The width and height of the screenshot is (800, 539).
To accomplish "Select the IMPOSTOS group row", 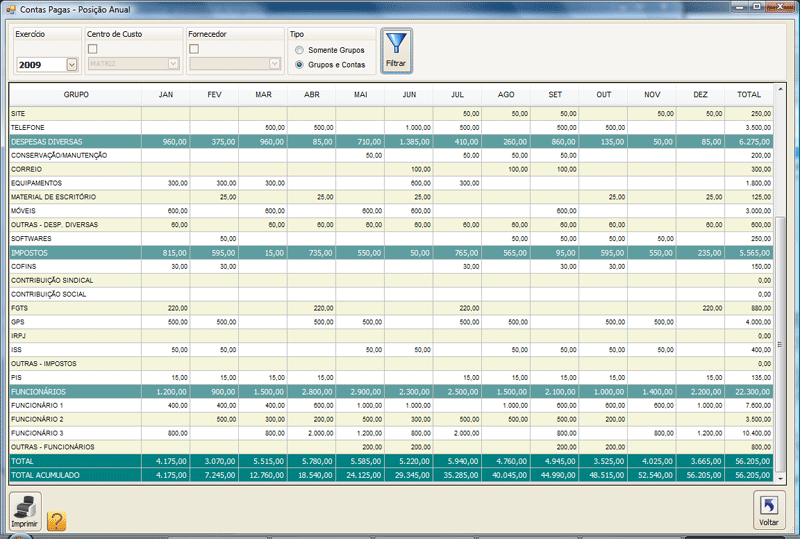I will coord(391,253).
